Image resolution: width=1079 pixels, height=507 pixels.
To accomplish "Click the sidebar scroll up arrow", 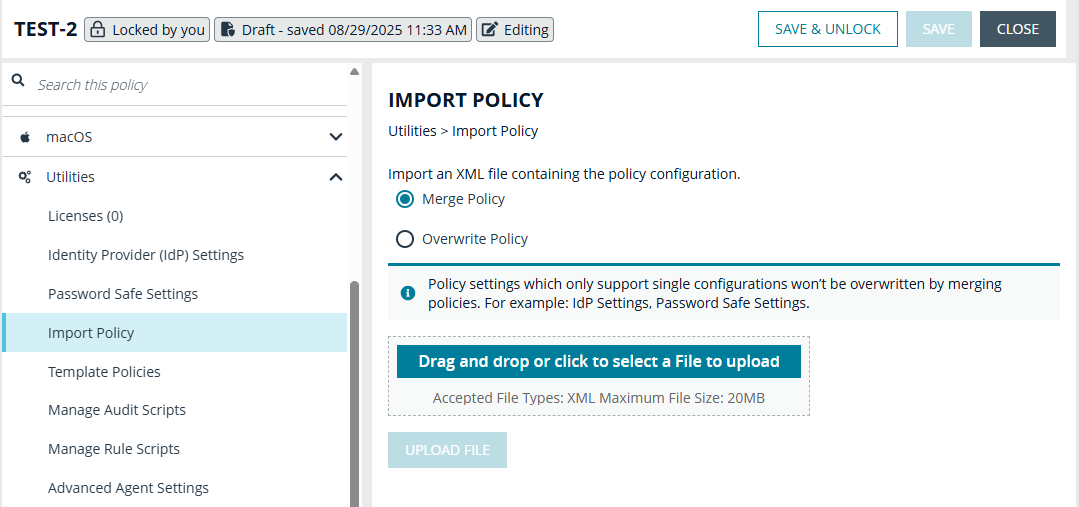I will pyautogui.click(x=354, y=72).
